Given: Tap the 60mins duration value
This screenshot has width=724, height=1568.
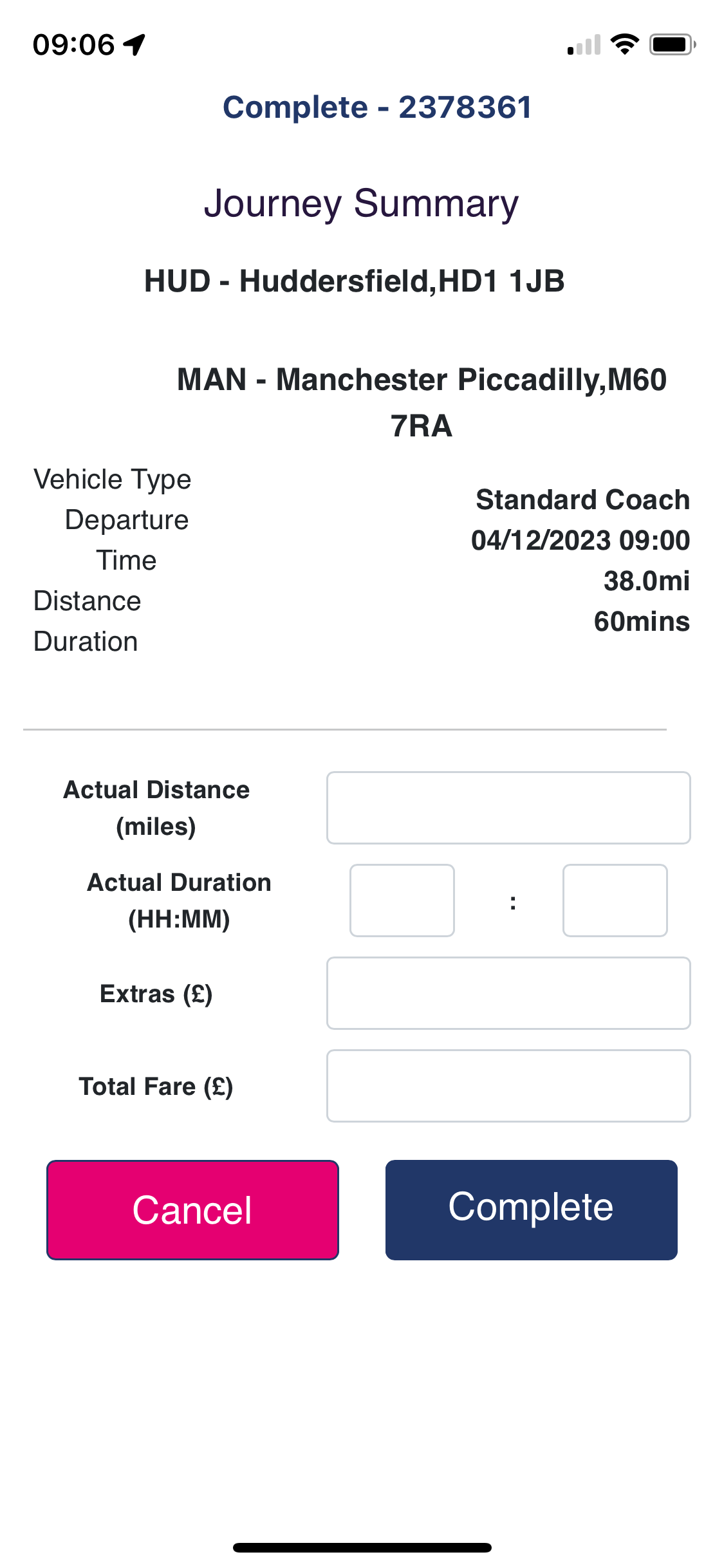Looking at the screenshot, I should (x=642, y=622).
